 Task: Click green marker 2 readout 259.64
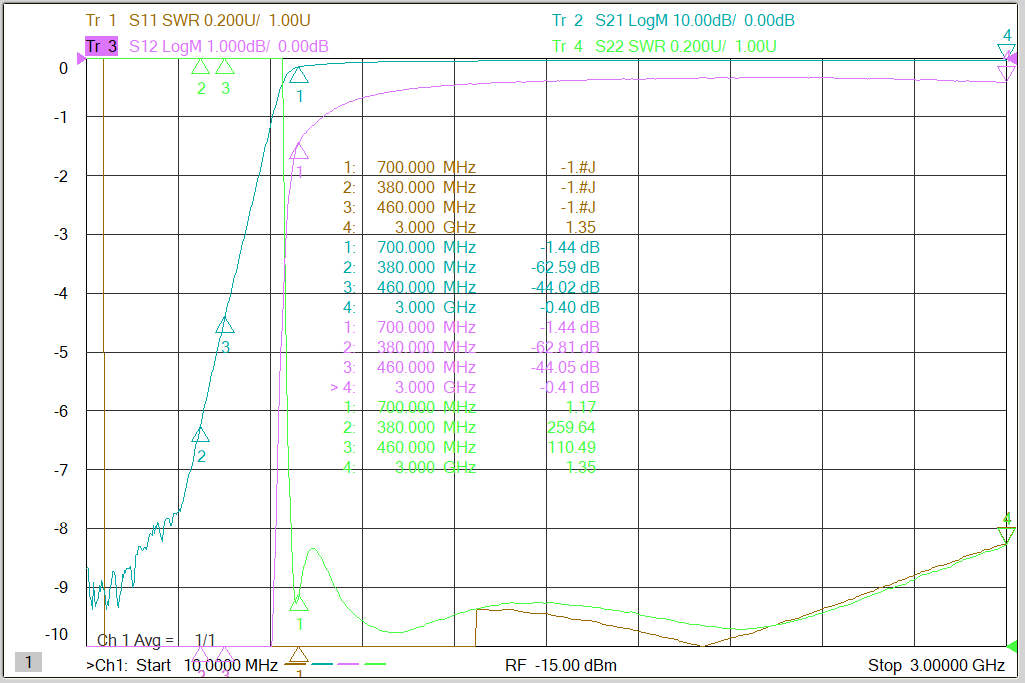click(x=571, y=427)
